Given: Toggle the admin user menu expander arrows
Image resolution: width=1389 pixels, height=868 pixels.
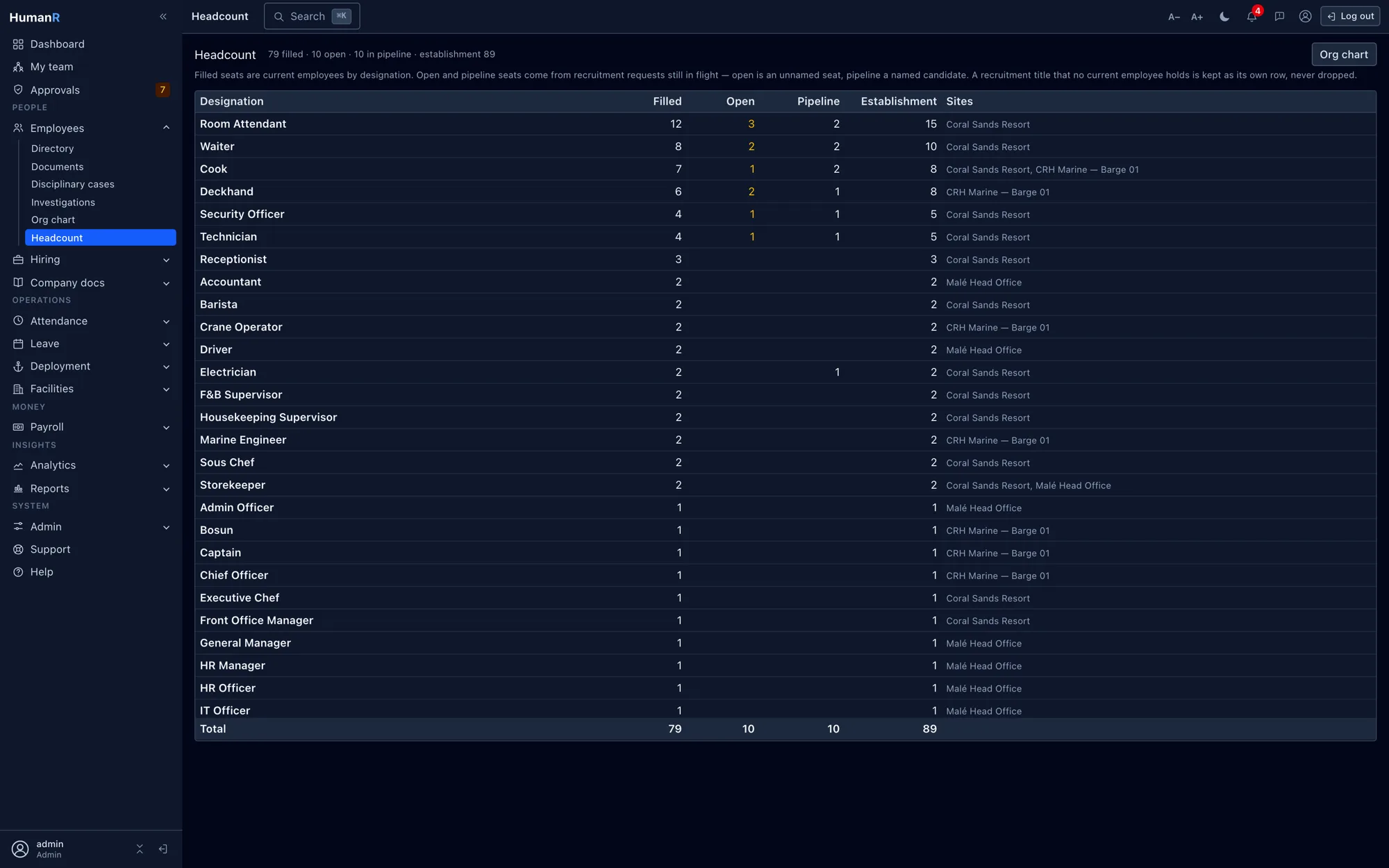Looking at the screenshot, I should click(x=140, y=849).
